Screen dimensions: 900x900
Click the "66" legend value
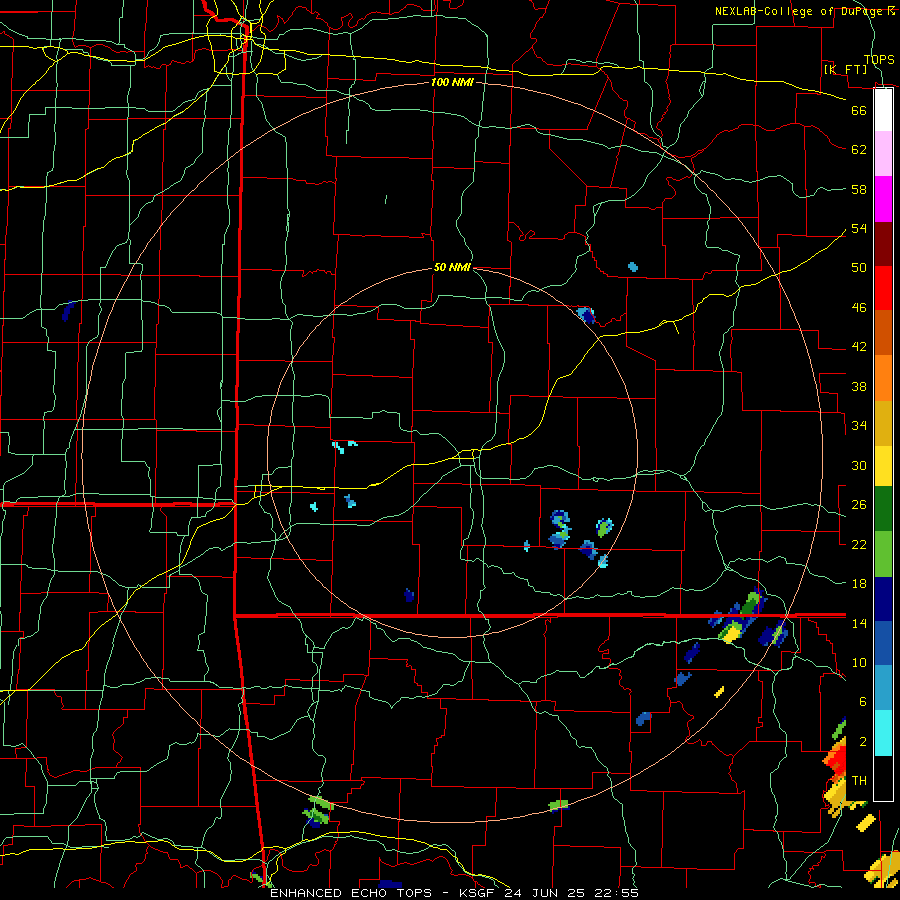click(x=859, y=110)
